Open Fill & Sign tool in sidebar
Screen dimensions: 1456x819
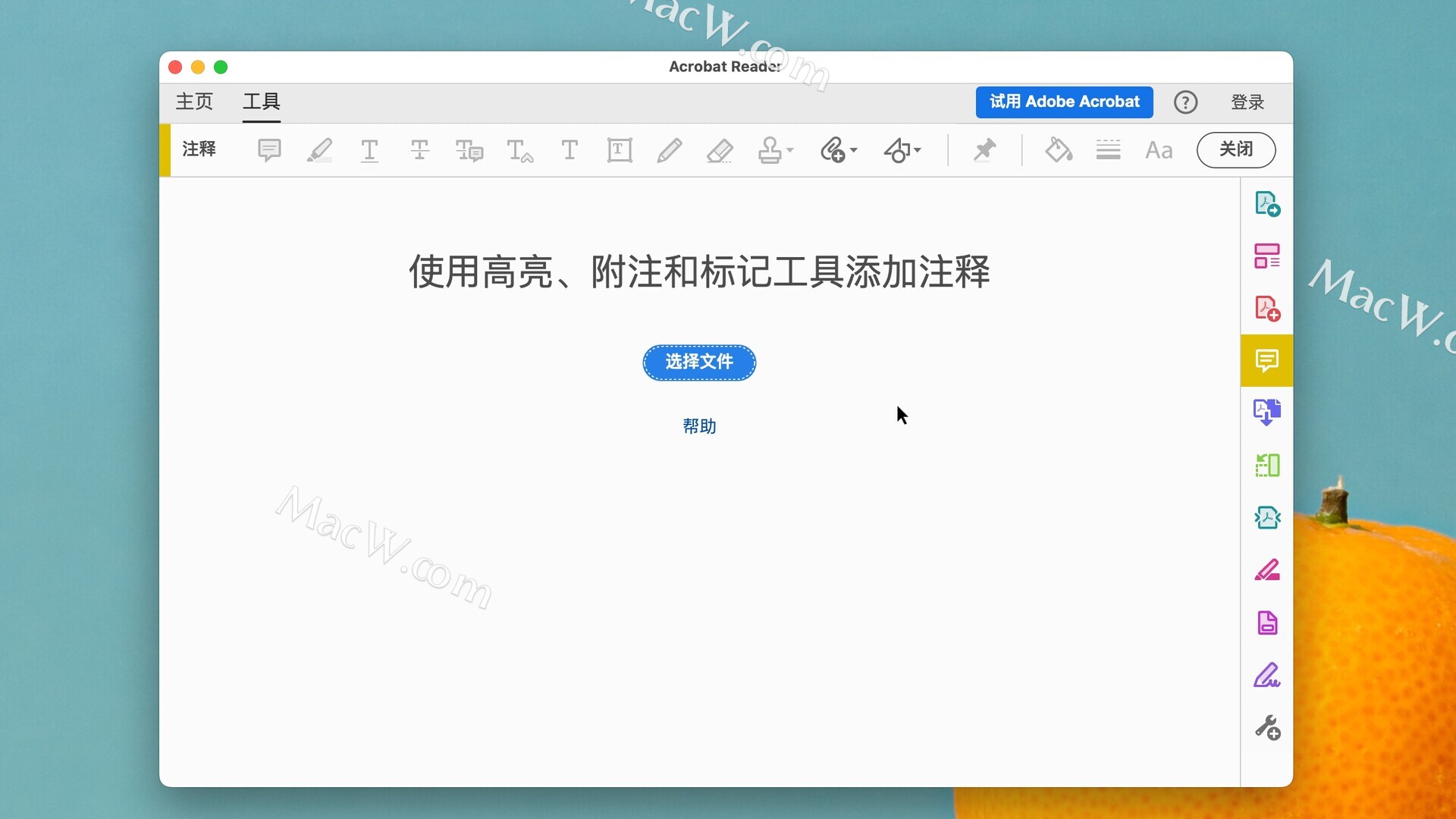(x=1267, y=675)
